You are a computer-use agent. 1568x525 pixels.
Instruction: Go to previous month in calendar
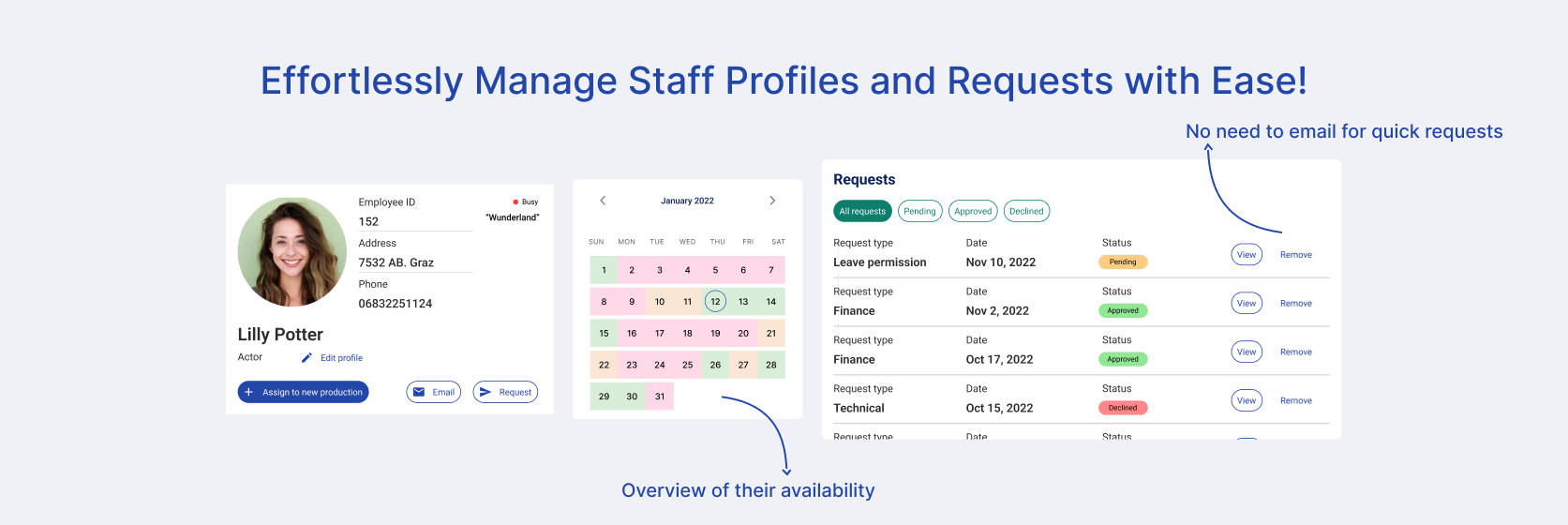[603, 201]
